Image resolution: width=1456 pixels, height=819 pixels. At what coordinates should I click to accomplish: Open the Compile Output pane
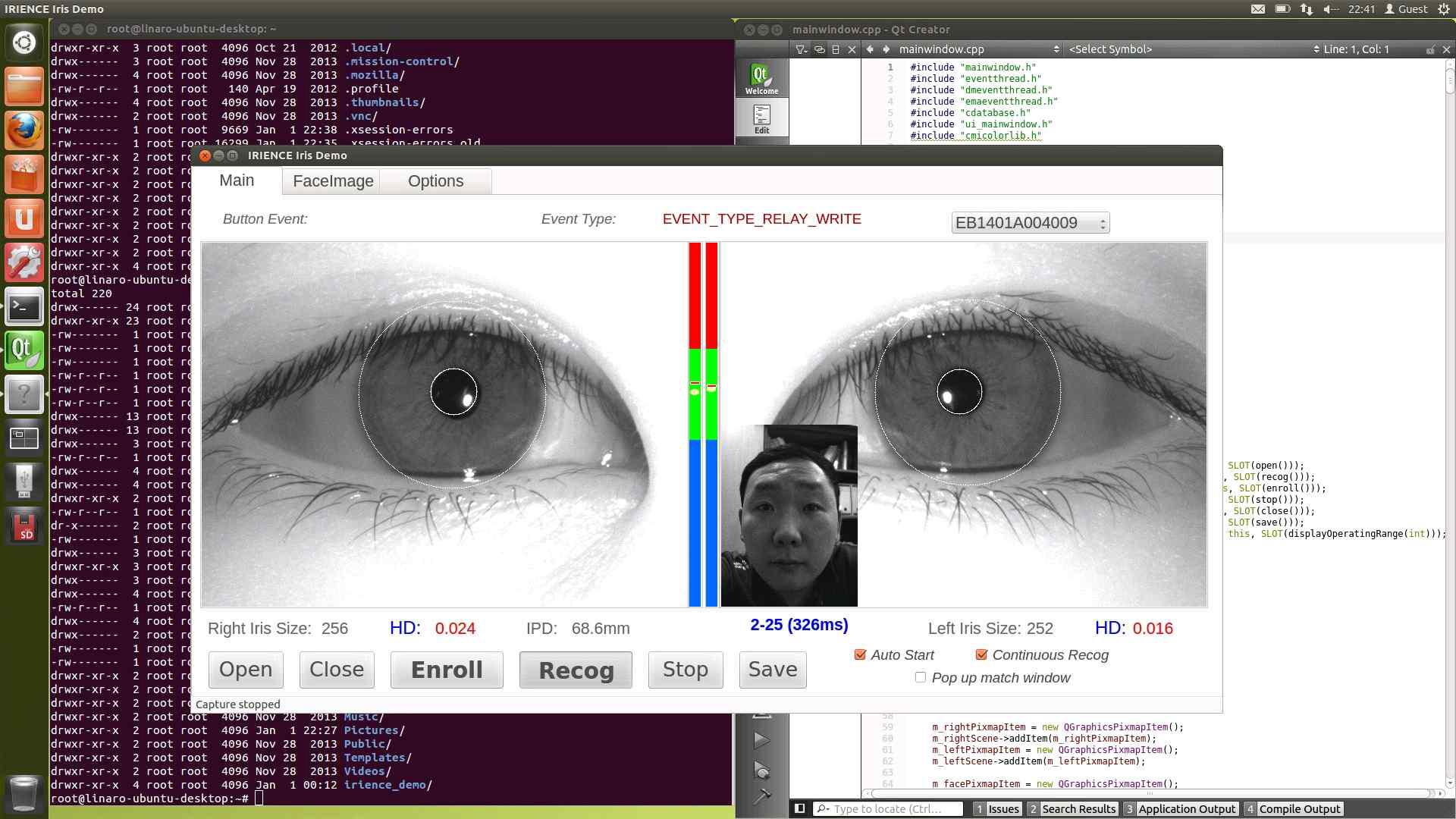[1293, 809]
